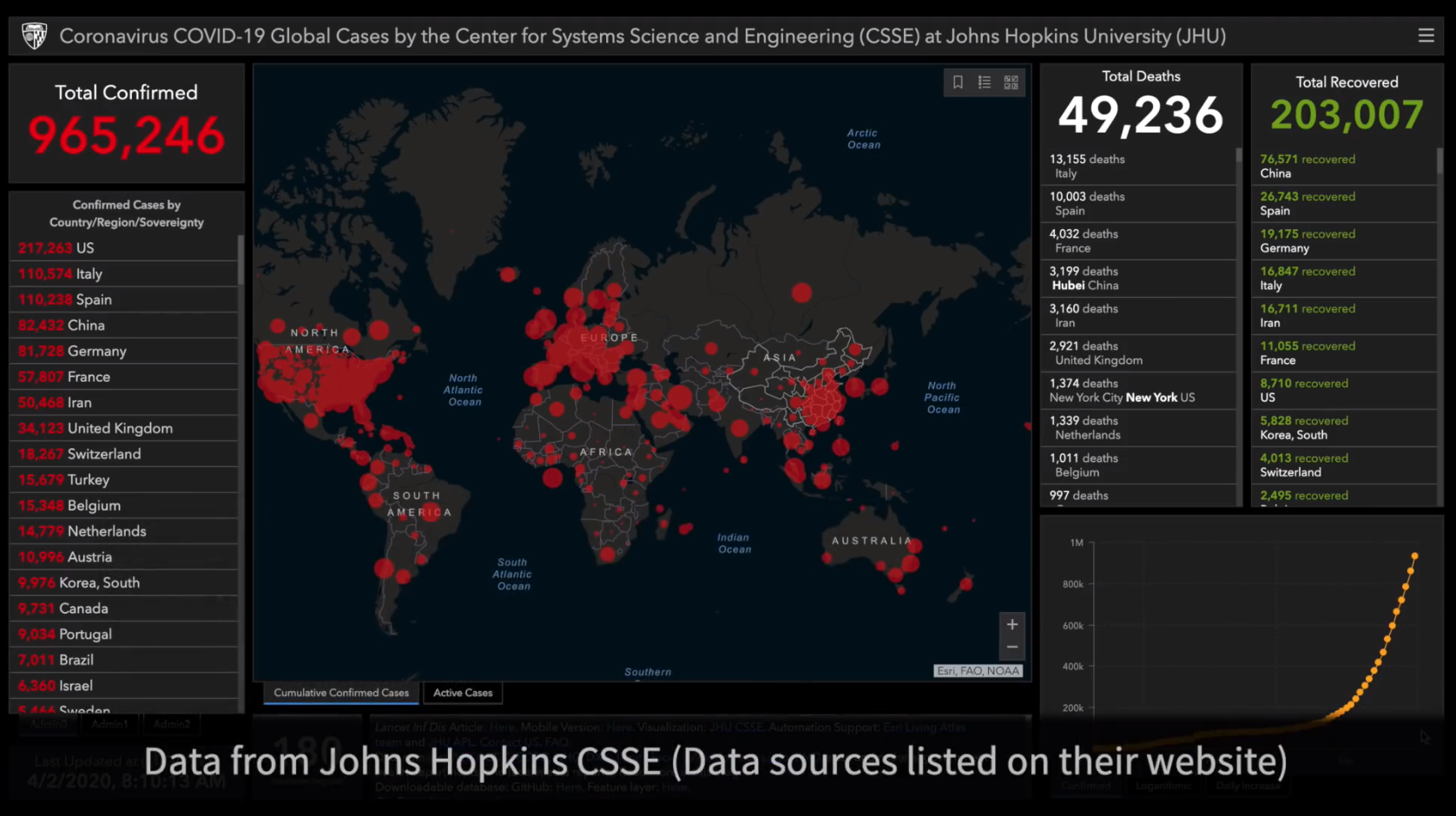Image resolution: width=1456 pixels, height=816 pixels.
Task: Select Spain with 110,238 confirmed cases
Action: coord(123,299)
